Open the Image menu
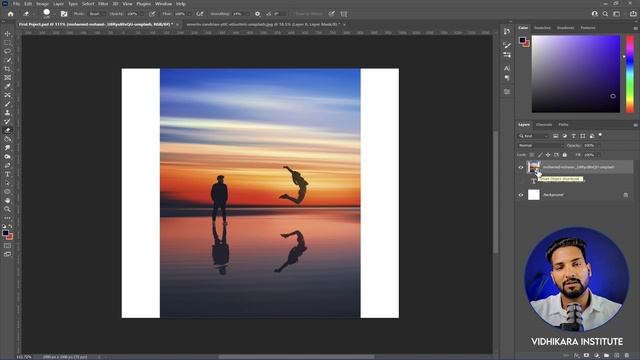 (x=42, y=4)
